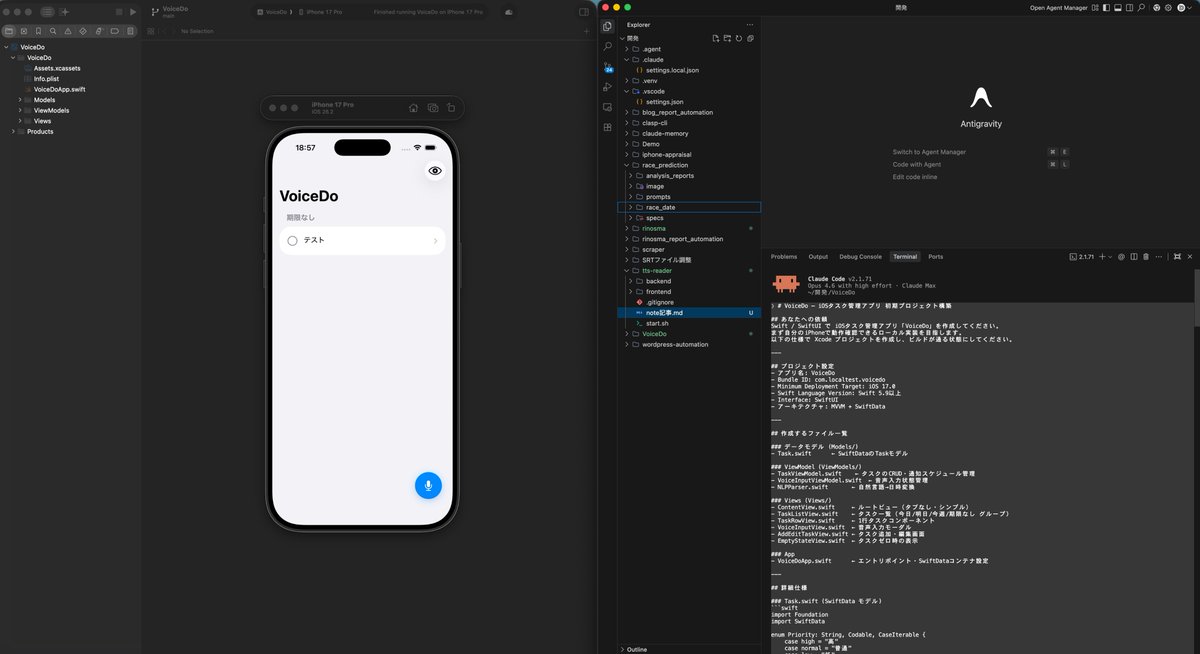Open the Xcode bookmarks navigator
The height and width of the screenshot is (654, 1200).
pyautogui.click(x=38, y=31)
